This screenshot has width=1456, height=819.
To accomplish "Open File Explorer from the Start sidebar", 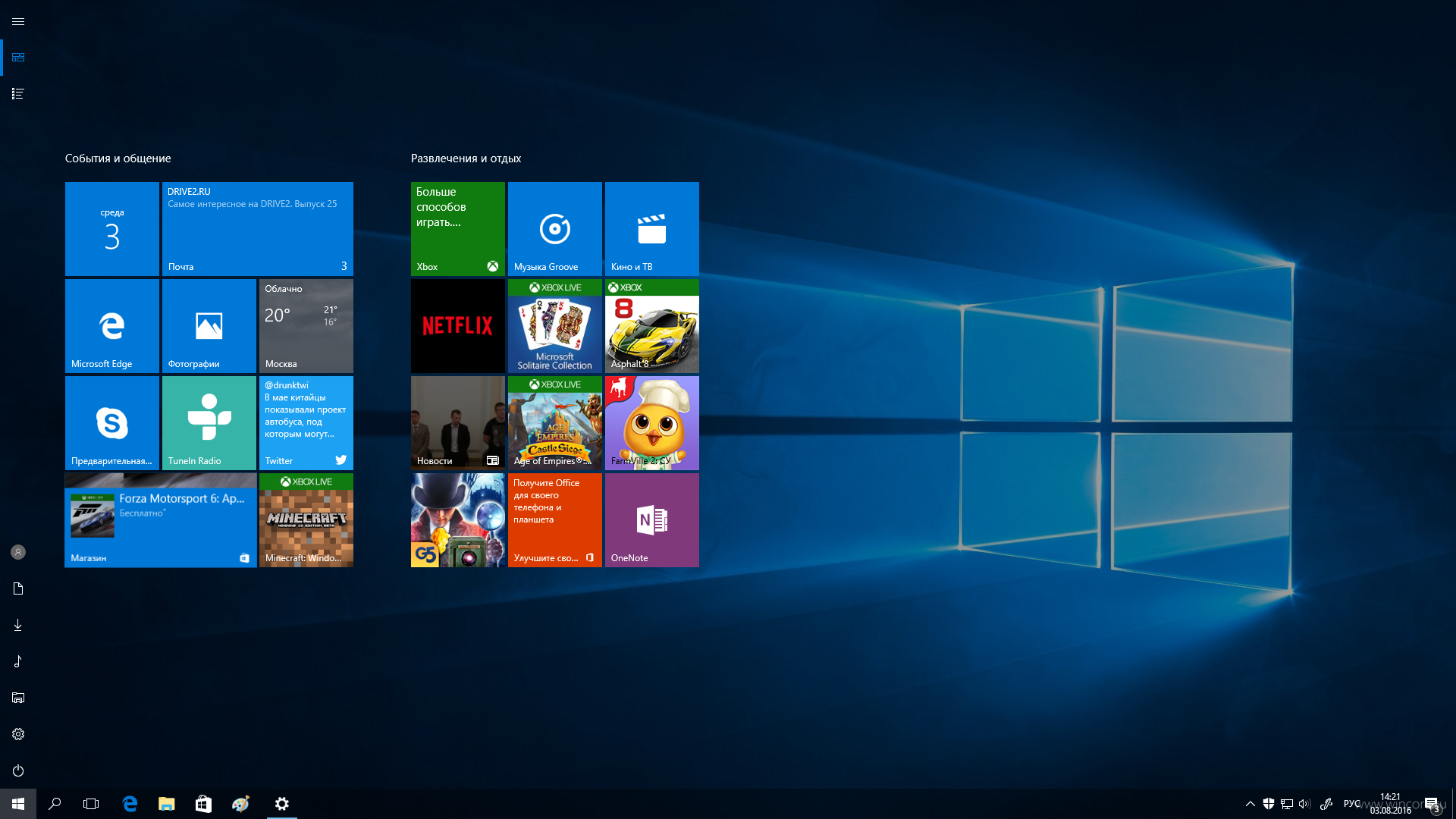I will [18, 698].
